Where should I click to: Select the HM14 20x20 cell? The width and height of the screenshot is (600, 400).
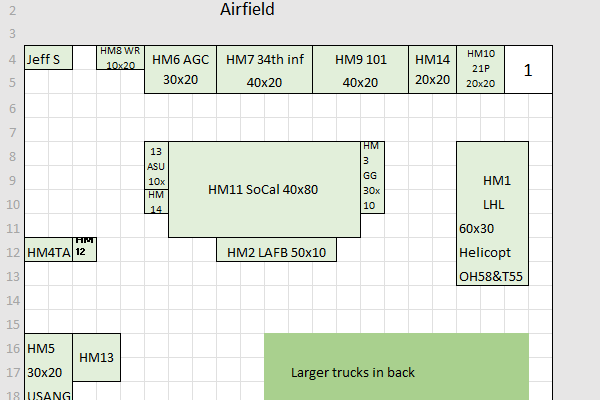[x=432, y=69]
